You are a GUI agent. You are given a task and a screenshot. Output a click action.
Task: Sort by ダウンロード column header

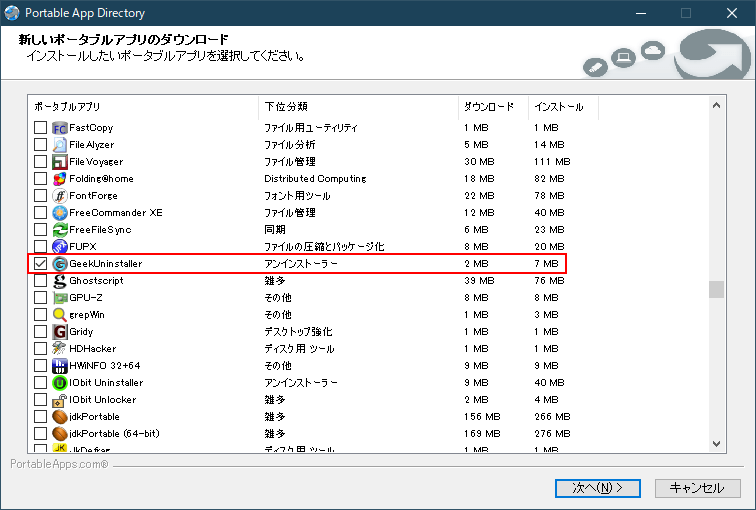[x=493, y=107]
